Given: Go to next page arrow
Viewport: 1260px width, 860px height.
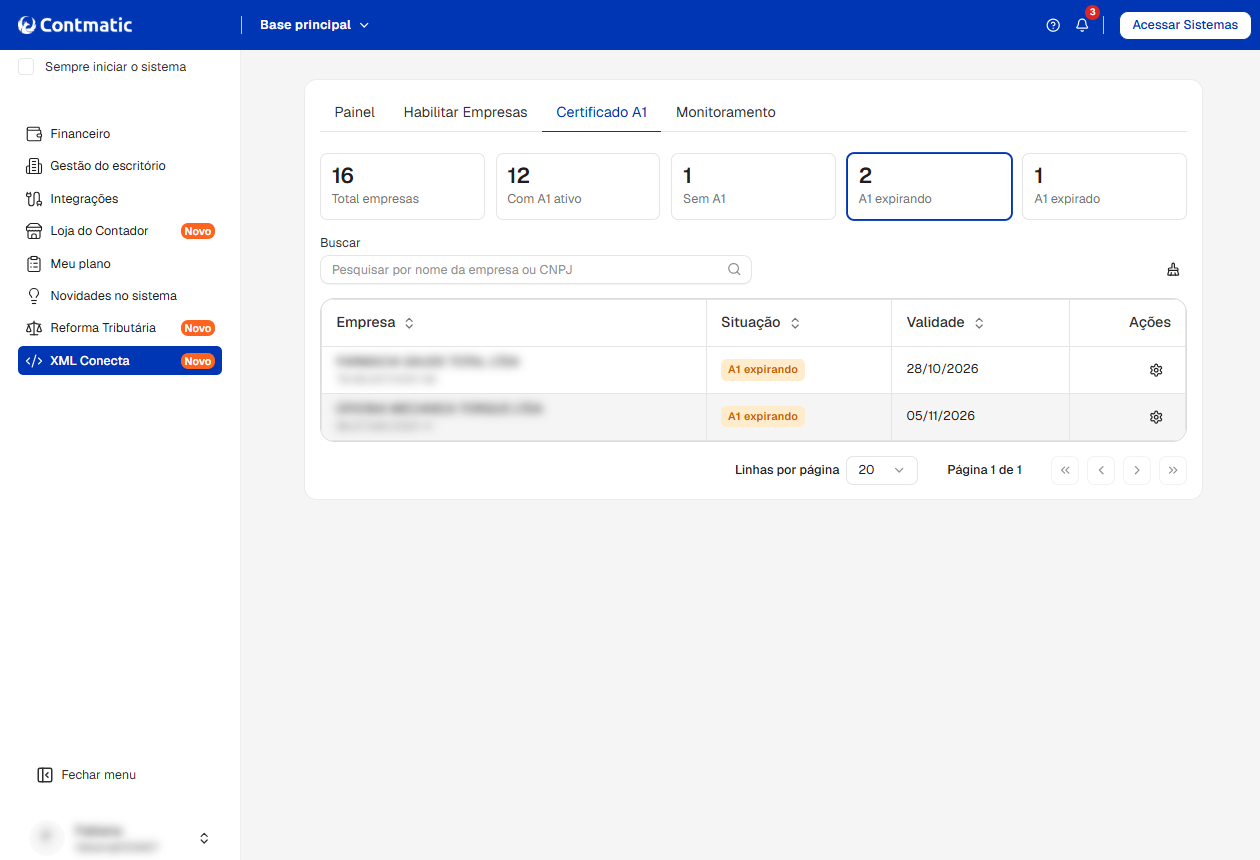Looking at the screenshot, I should click(x=1137, y=470).
